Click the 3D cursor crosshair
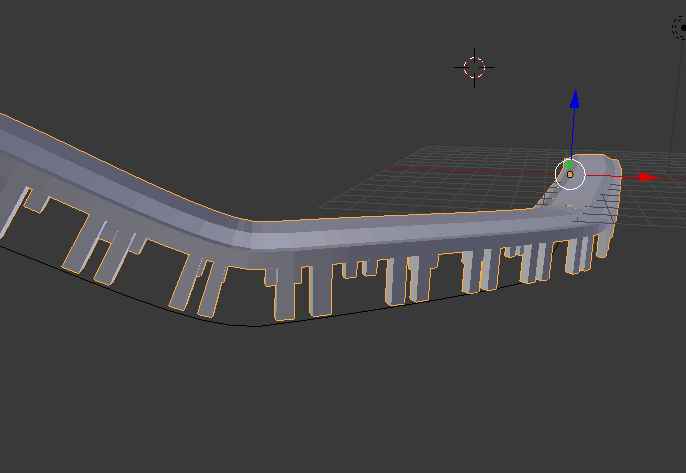Image resolution: width=686 pixels, height=473 pixels. click(x=474, y=67)
